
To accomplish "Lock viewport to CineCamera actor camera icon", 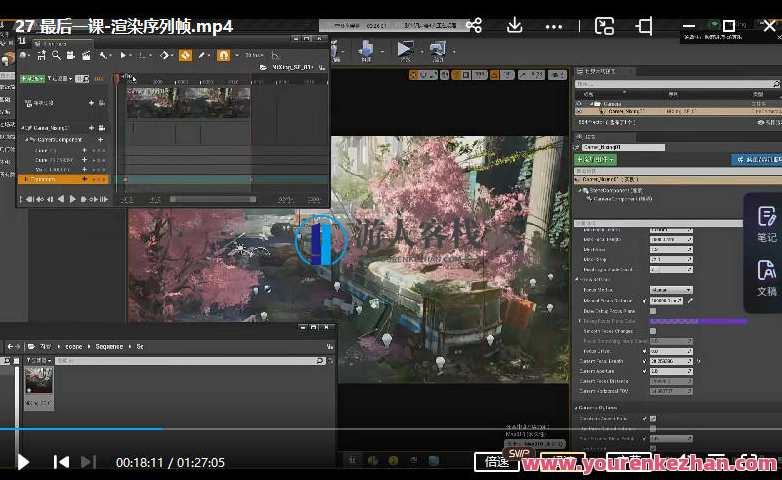I will point(102,128).
